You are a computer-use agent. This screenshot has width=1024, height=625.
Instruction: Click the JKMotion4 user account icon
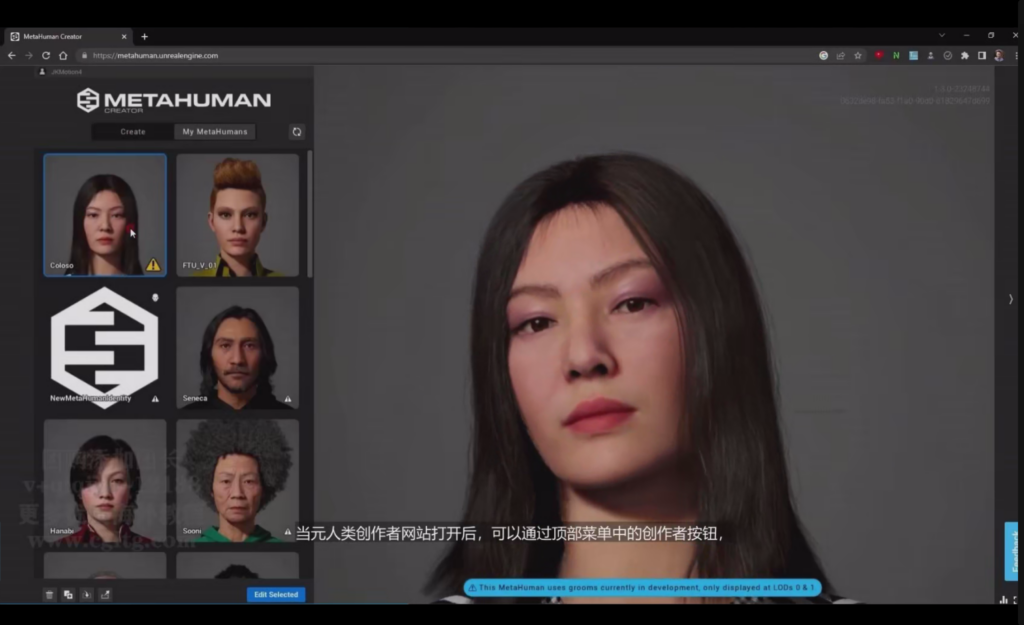click(x=42, y=72)
